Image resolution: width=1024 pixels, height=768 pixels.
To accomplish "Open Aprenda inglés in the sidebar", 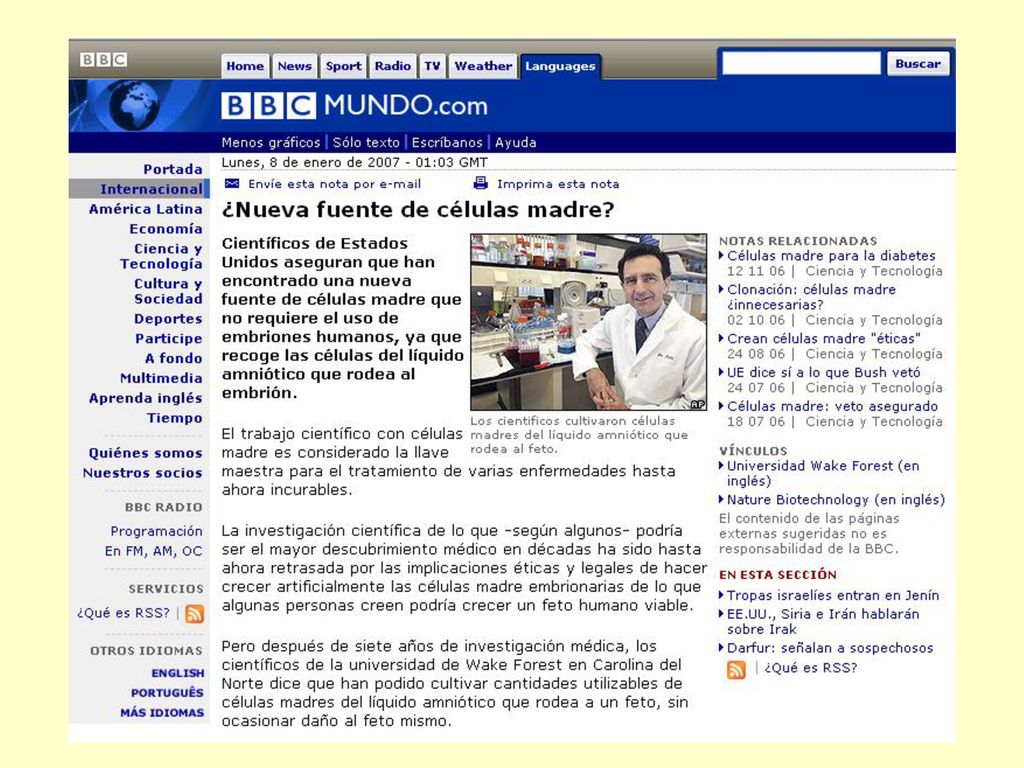I will 146,398.
